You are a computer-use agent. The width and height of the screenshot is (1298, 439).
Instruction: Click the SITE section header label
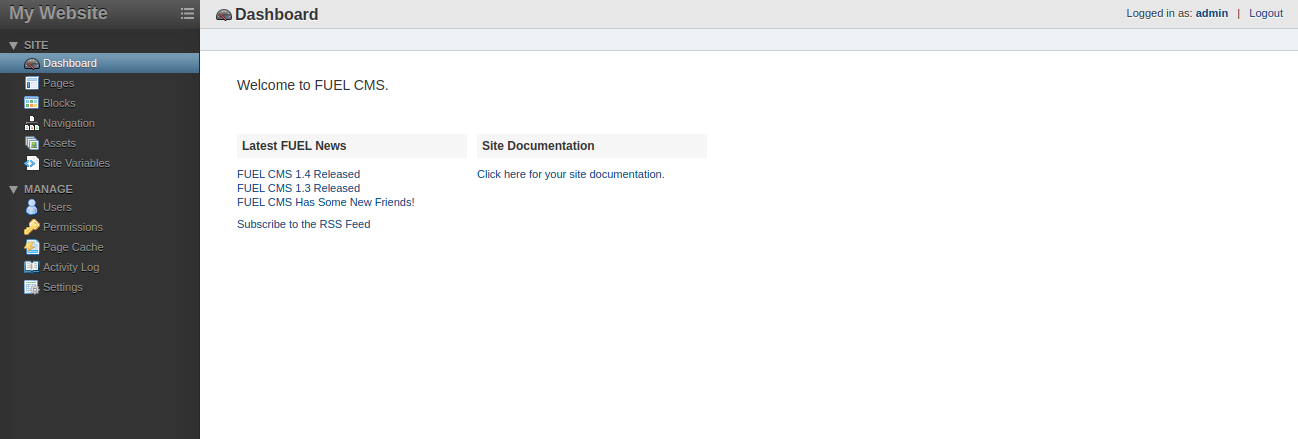(36, 45)
